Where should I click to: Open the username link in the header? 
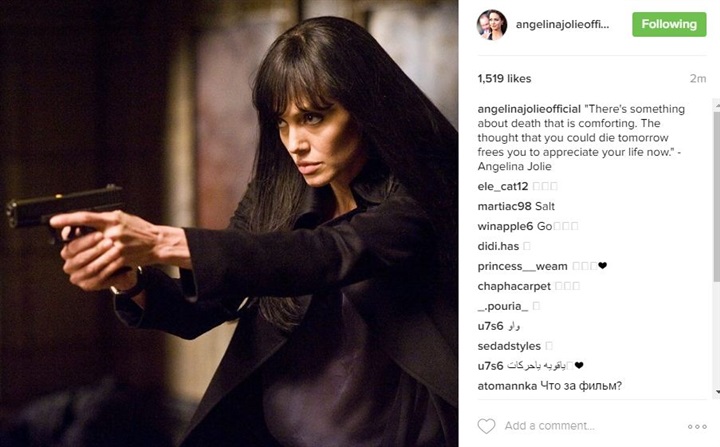(x=562, y=25)
